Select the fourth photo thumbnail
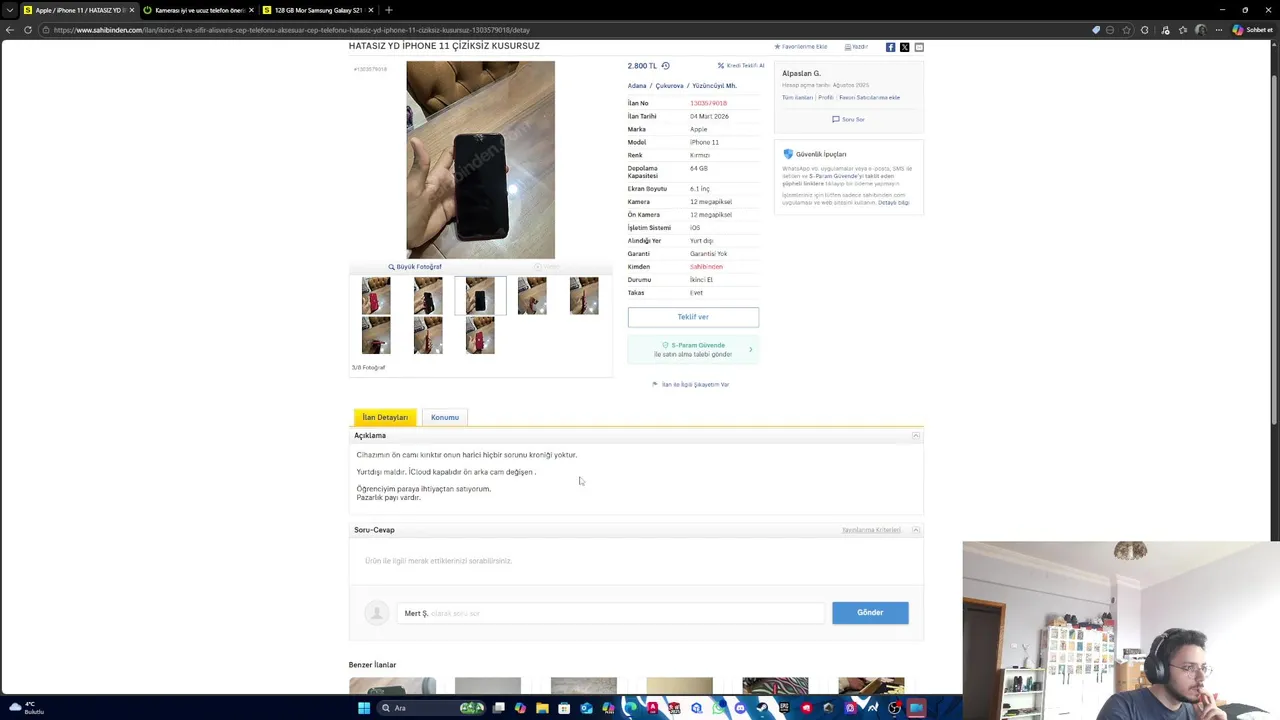Screen dimensions: 1280x720 point(532,296)
